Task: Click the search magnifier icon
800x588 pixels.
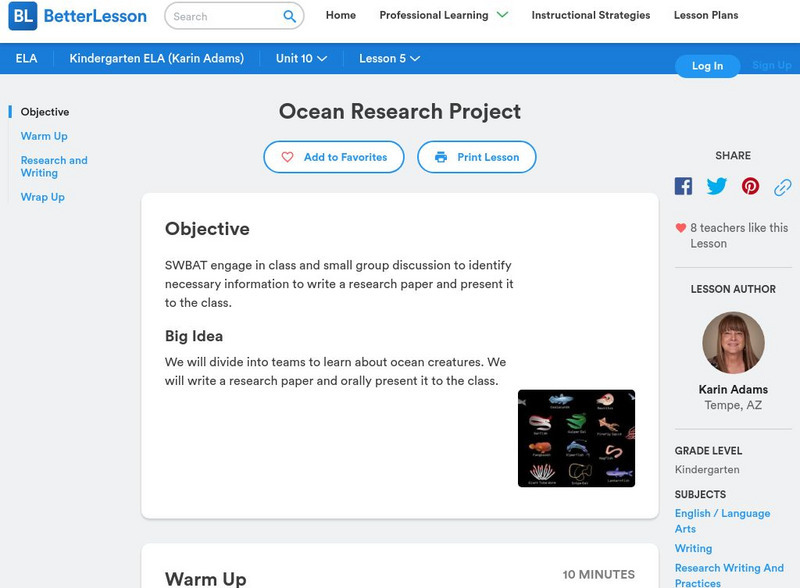Action: coord(289,16)
